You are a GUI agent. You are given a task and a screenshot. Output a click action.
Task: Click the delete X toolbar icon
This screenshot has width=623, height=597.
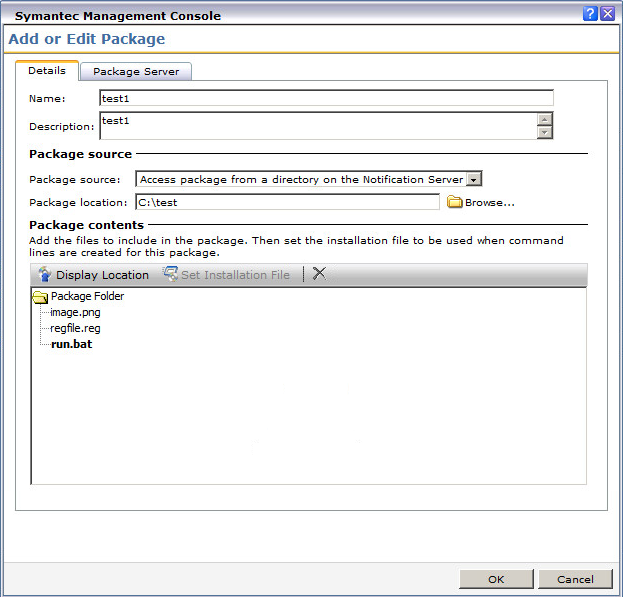pyautogui.click(x=319, y=274)
